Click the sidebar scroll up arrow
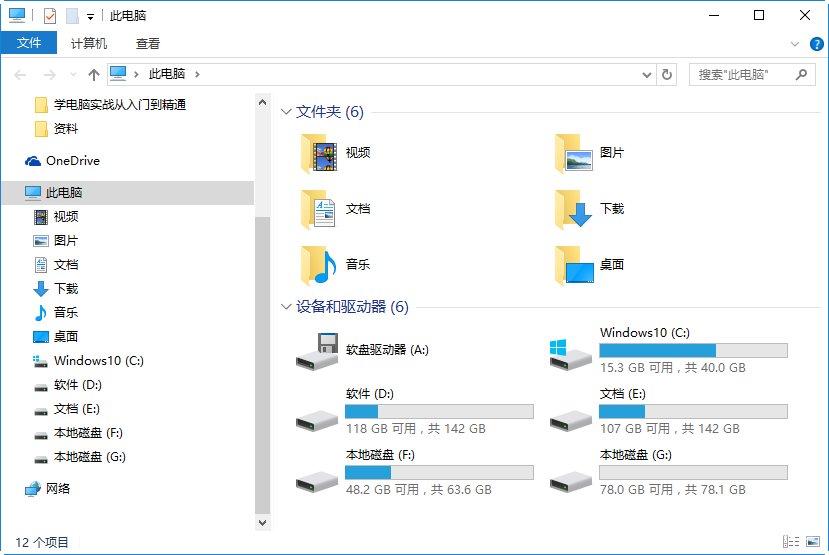 (x=262, y=103)
